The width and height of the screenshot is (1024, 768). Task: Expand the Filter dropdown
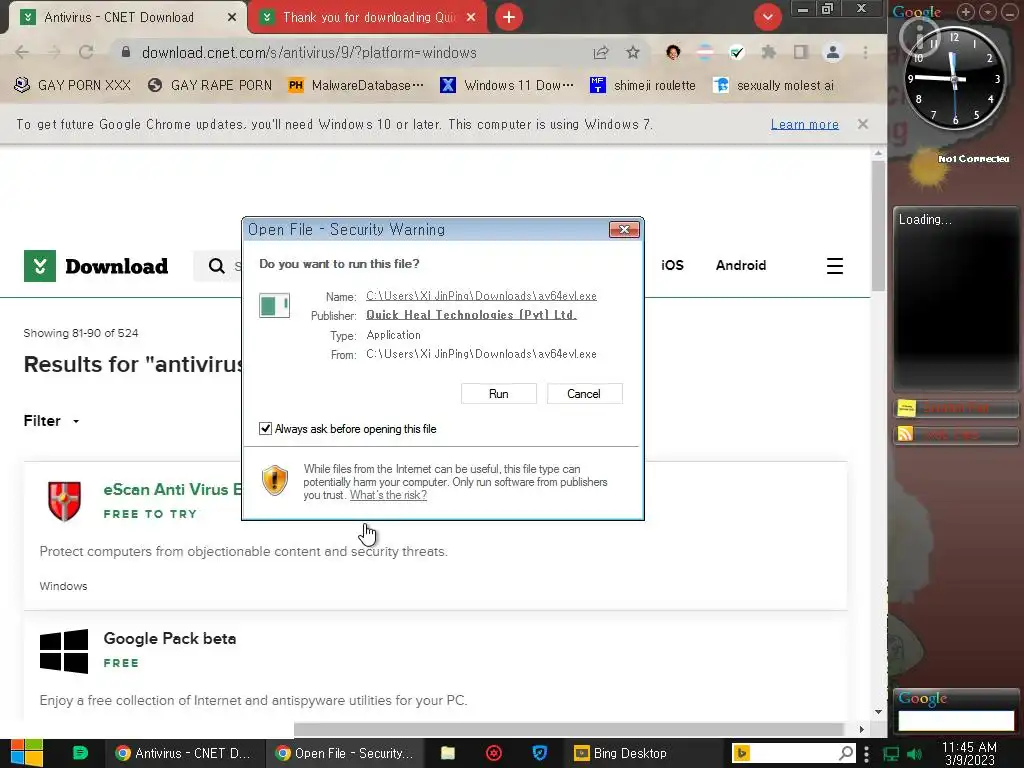pos(51,421)
